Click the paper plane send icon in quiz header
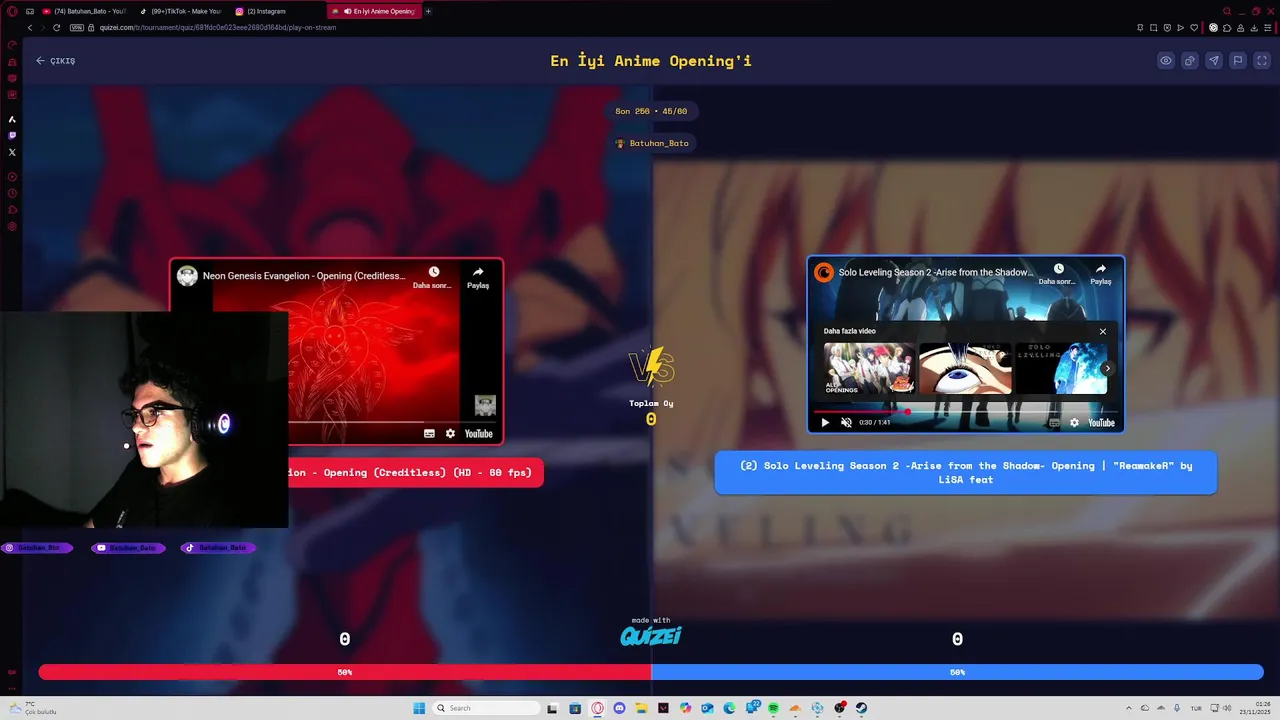 (x=1213, y=61)
